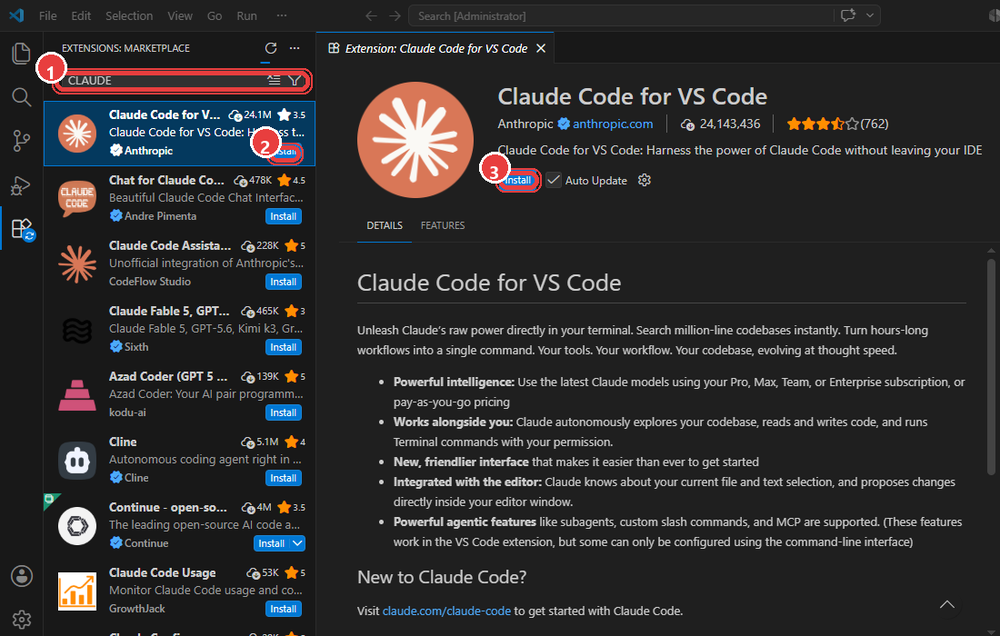Open the anthropic.com publisher link
This screenshot has height=636, width=1000.
[x=612, y=124]
